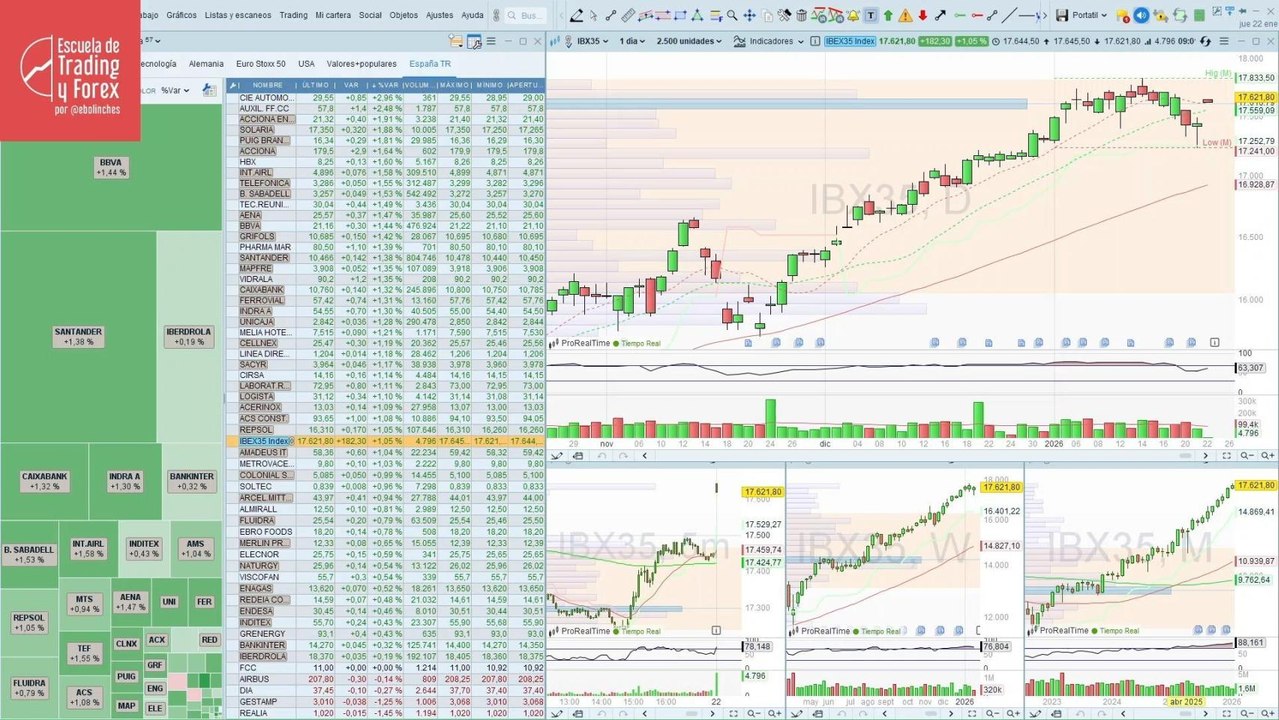Image resolution: width=1279 pixels, height=720 pixels.
Task: Click the SANTANDER heatmap tile
Action: (x=79, y=337)
